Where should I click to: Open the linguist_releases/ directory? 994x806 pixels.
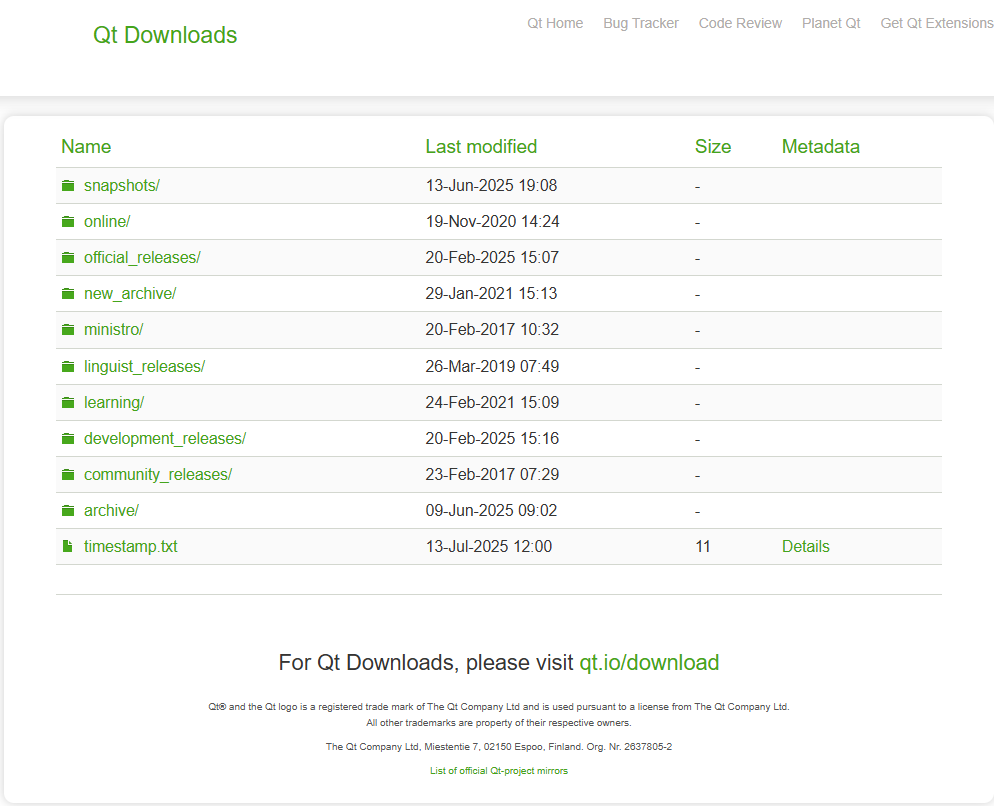(145, 367)
